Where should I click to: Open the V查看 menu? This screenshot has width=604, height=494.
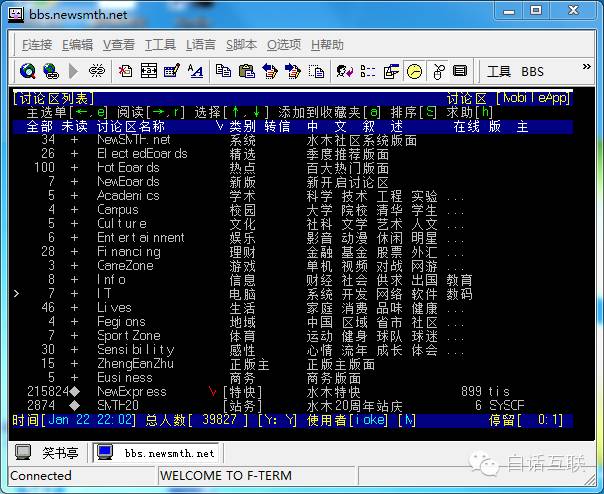[119, 45]
